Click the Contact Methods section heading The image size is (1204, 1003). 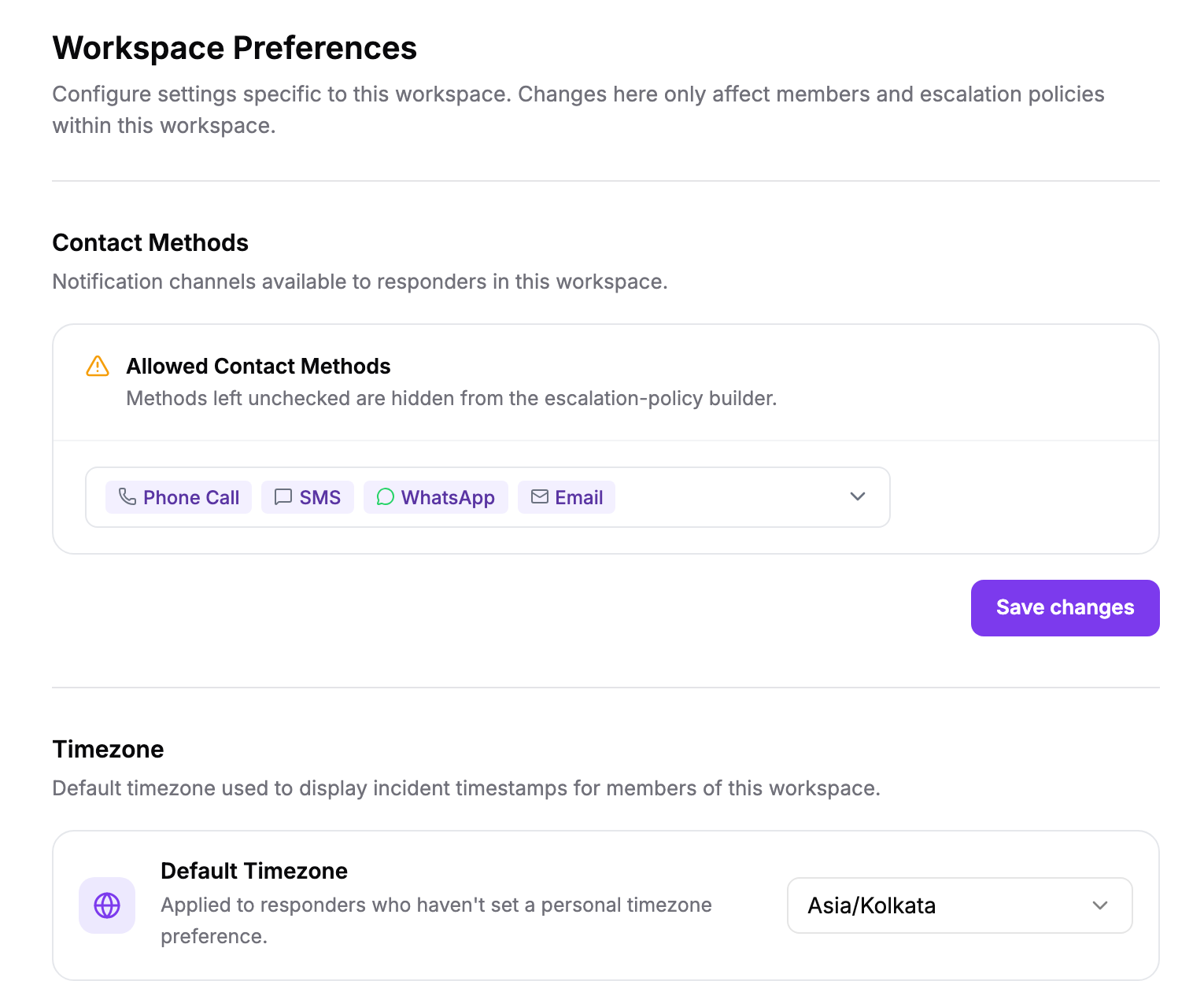pos(150,242)
